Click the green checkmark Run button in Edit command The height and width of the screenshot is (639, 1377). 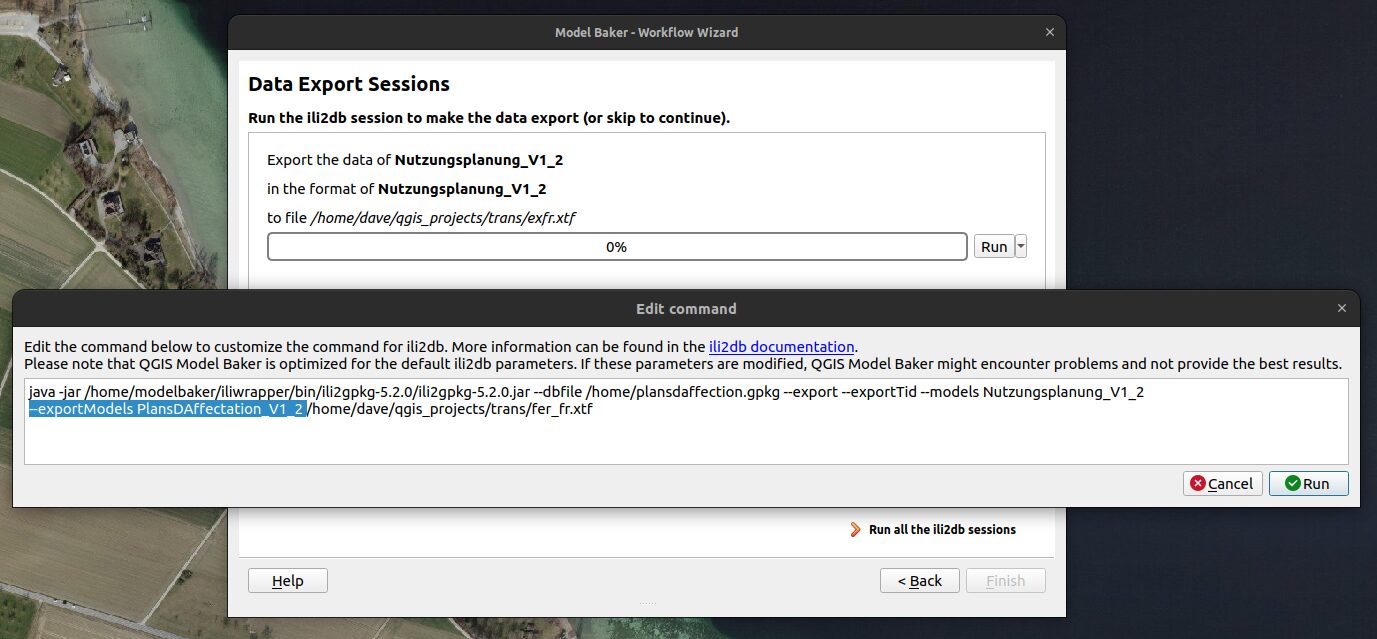1308,484
